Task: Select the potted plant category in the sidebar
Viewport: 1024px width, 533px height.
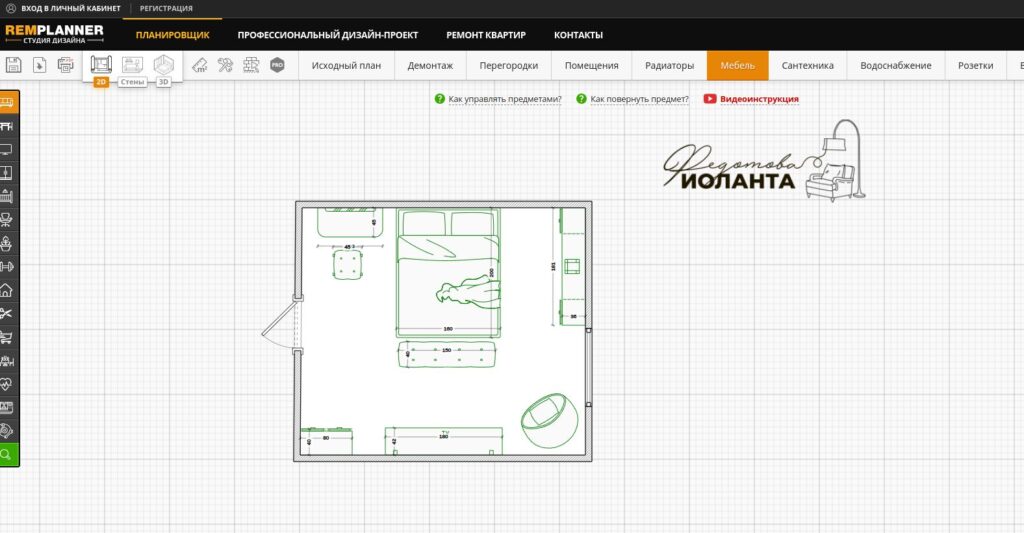Action: click(x=7, y=243)
